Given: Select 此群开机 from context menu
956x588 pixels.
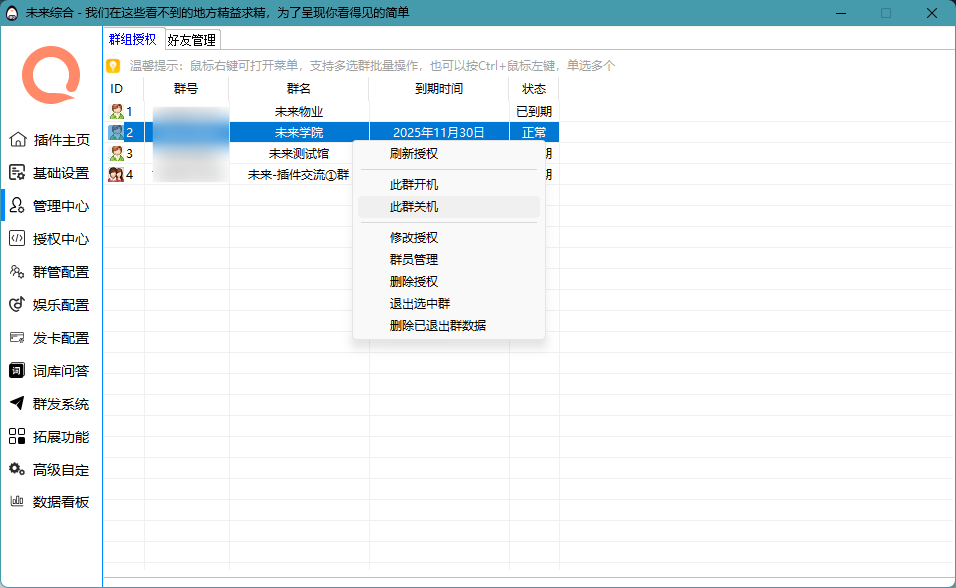Looking at the screenshot, I should coord(414,185).
